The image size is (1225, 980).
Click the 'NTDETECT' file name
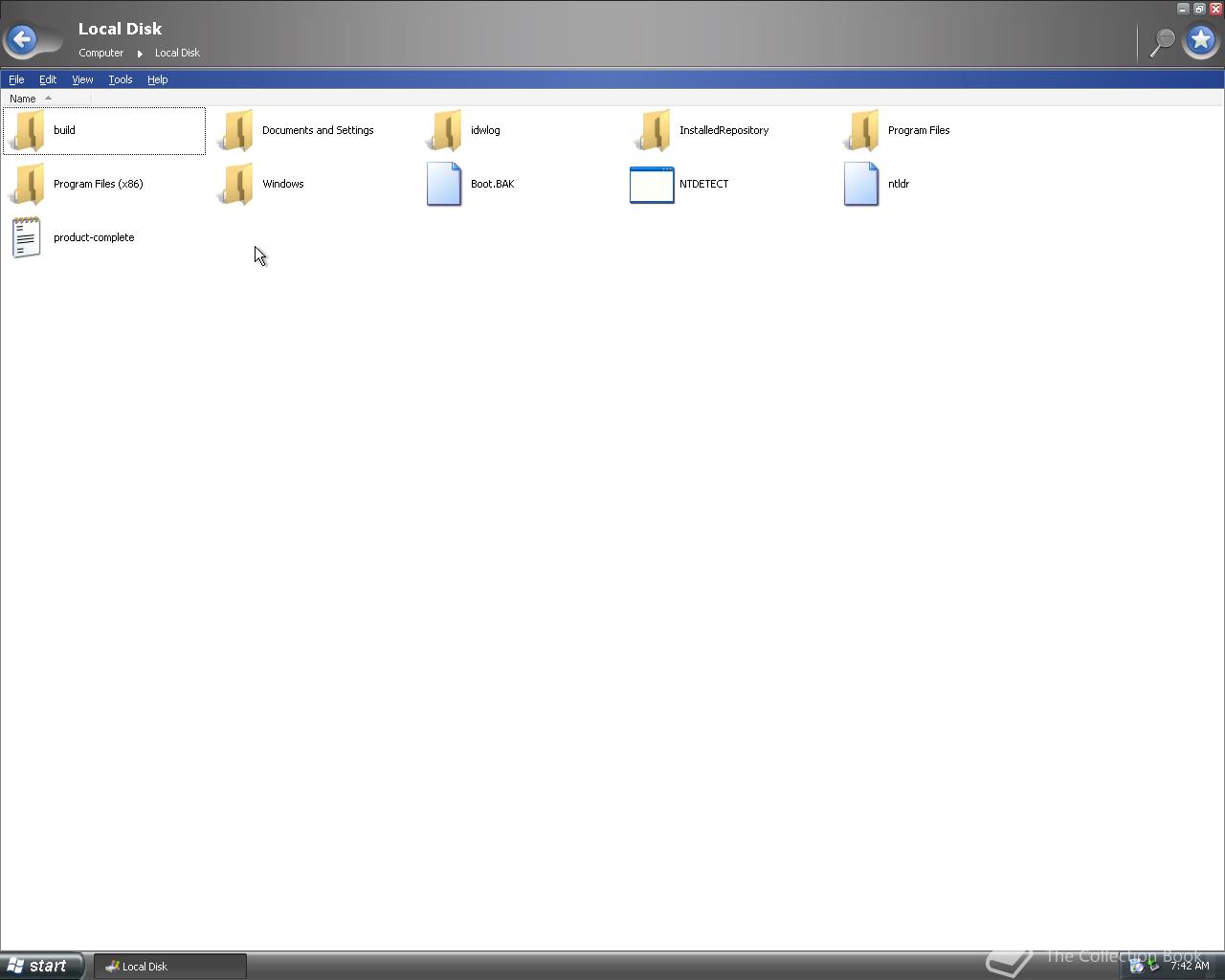click(x=703, y=184)
